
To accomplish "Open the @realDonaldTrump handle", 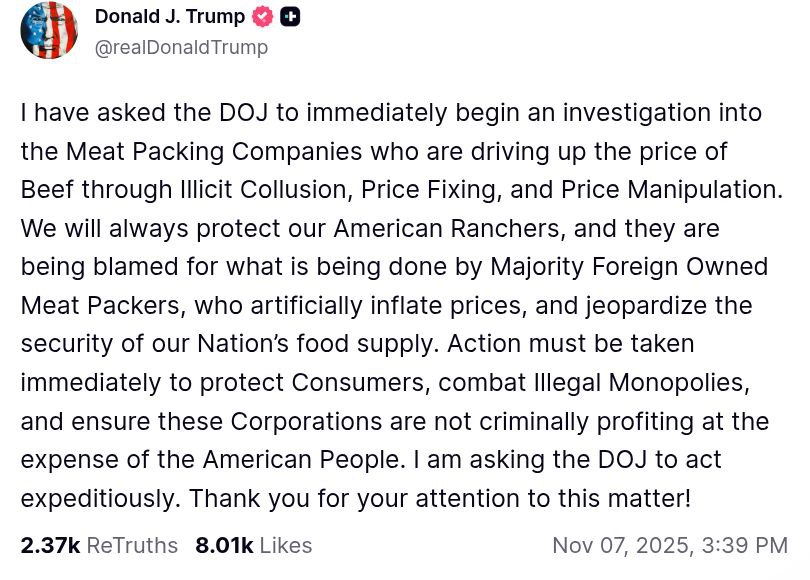I will pyautogui.click(x=181, y=47).
